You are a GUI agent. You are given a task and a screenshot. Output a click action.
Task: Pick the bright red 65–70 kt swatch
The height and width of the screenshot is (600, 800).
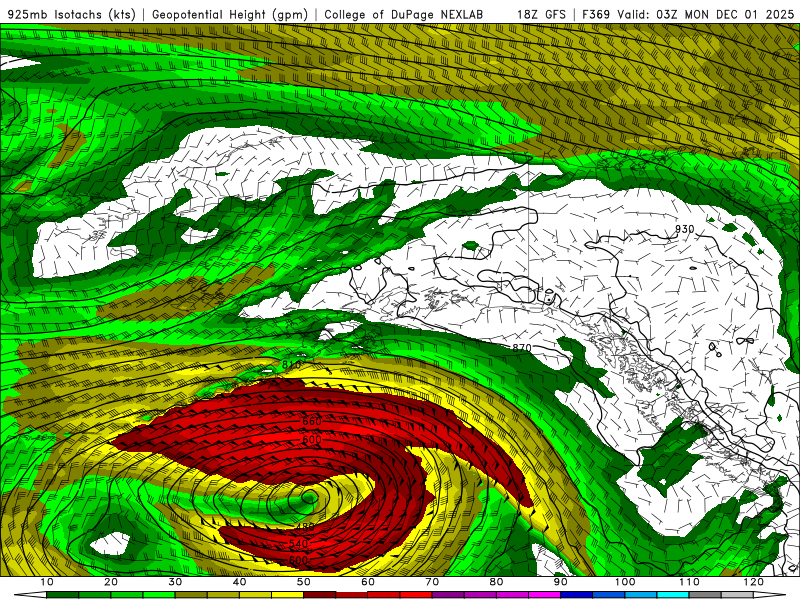(416, 595)
